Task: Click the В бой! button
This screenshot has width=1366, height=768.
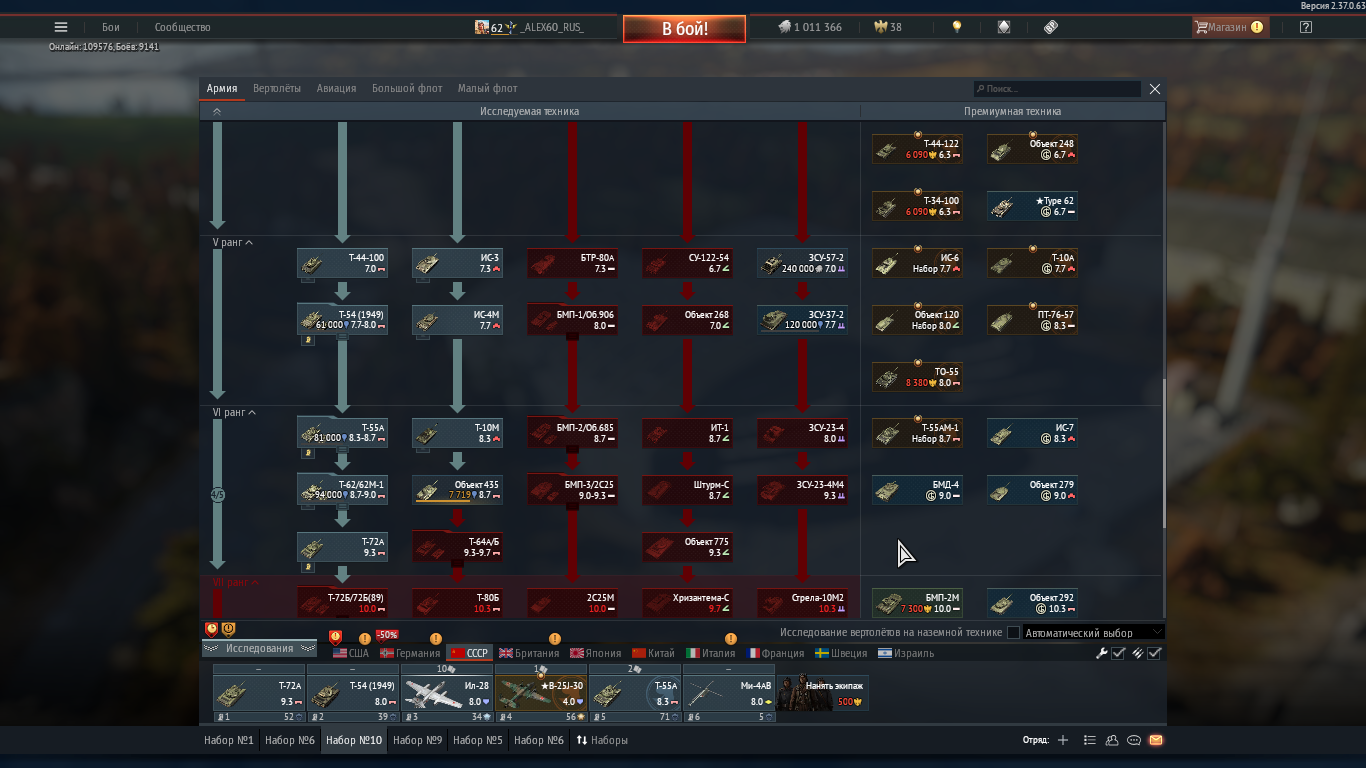Action: 684,29
